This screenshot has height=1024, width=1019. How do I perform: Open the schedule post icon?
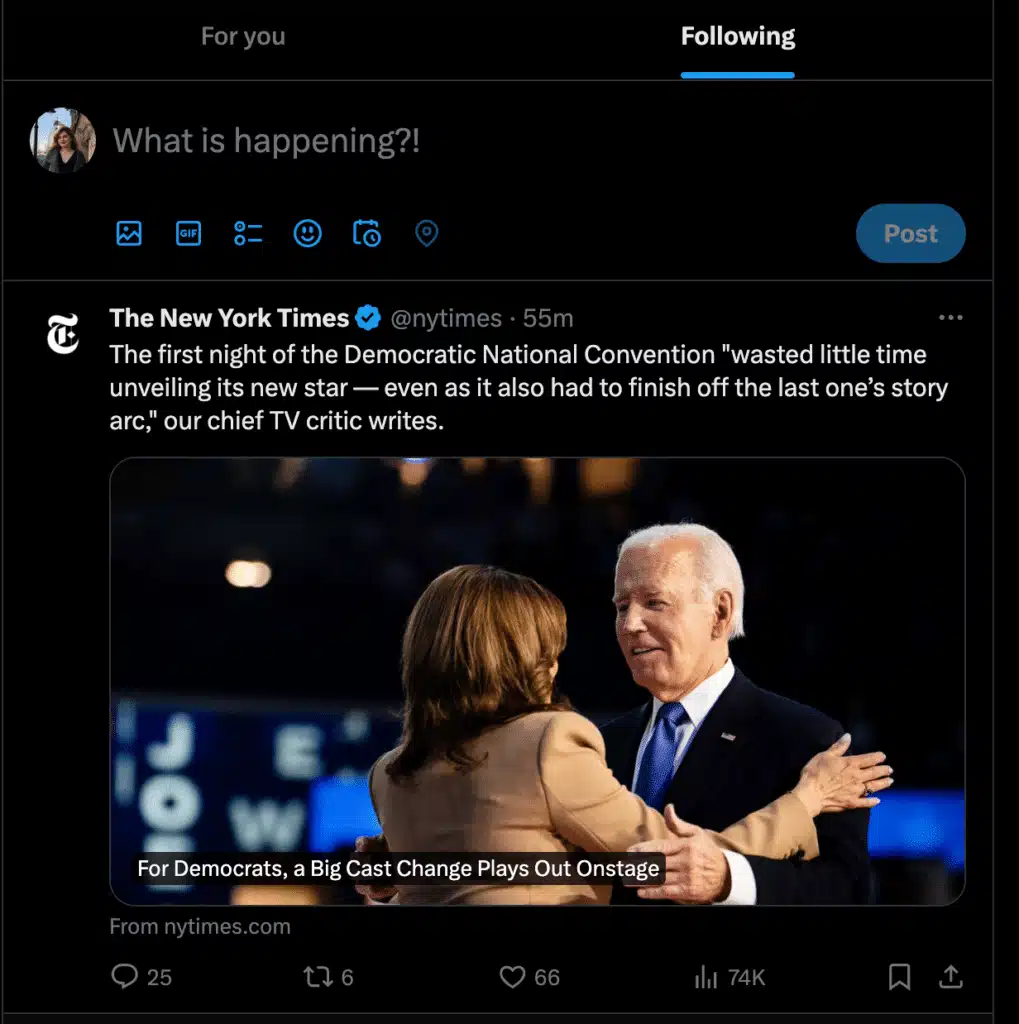tap(366, 233)
